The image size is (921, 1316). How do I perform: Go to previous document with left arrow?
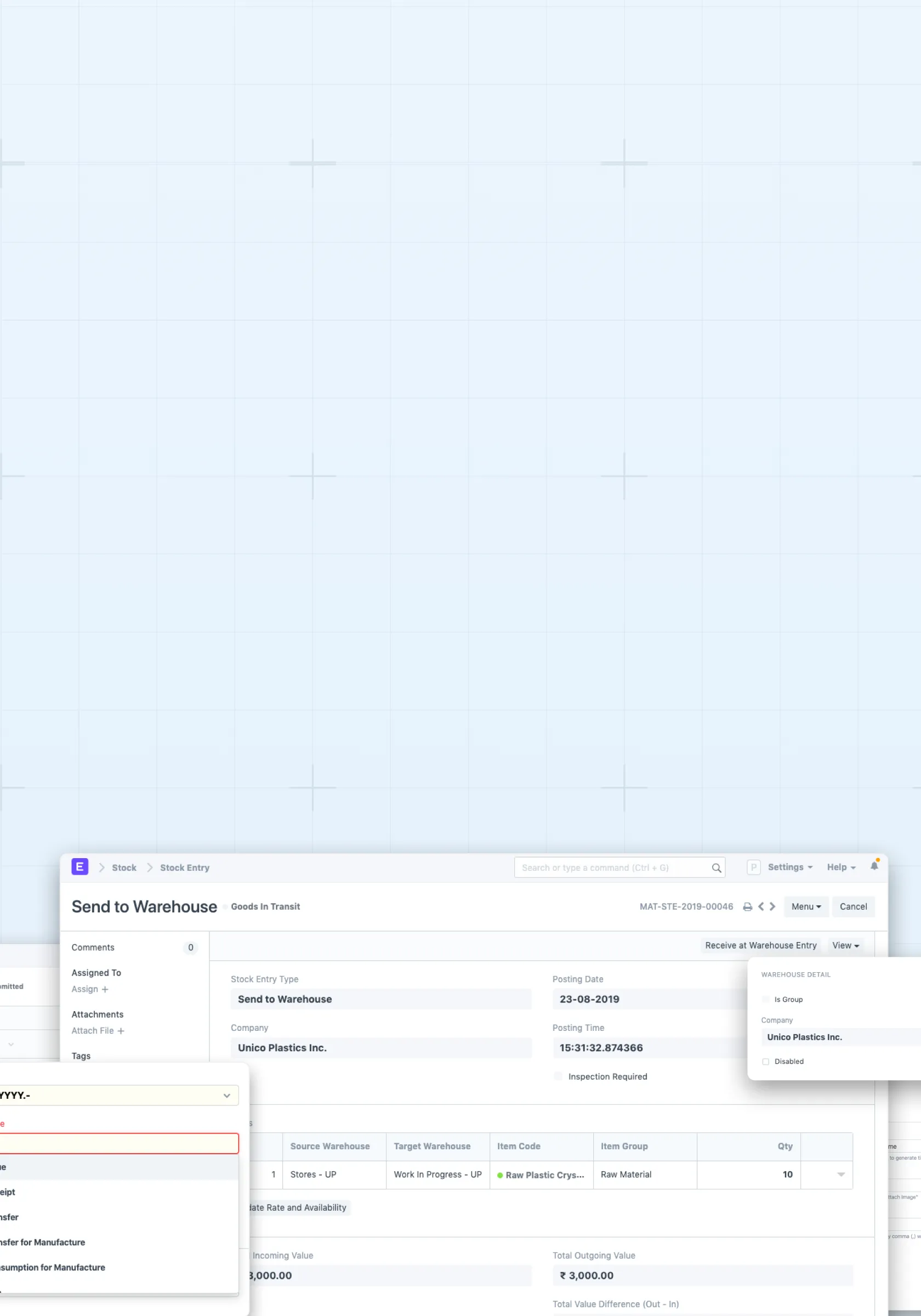click(x=761, y=906)
